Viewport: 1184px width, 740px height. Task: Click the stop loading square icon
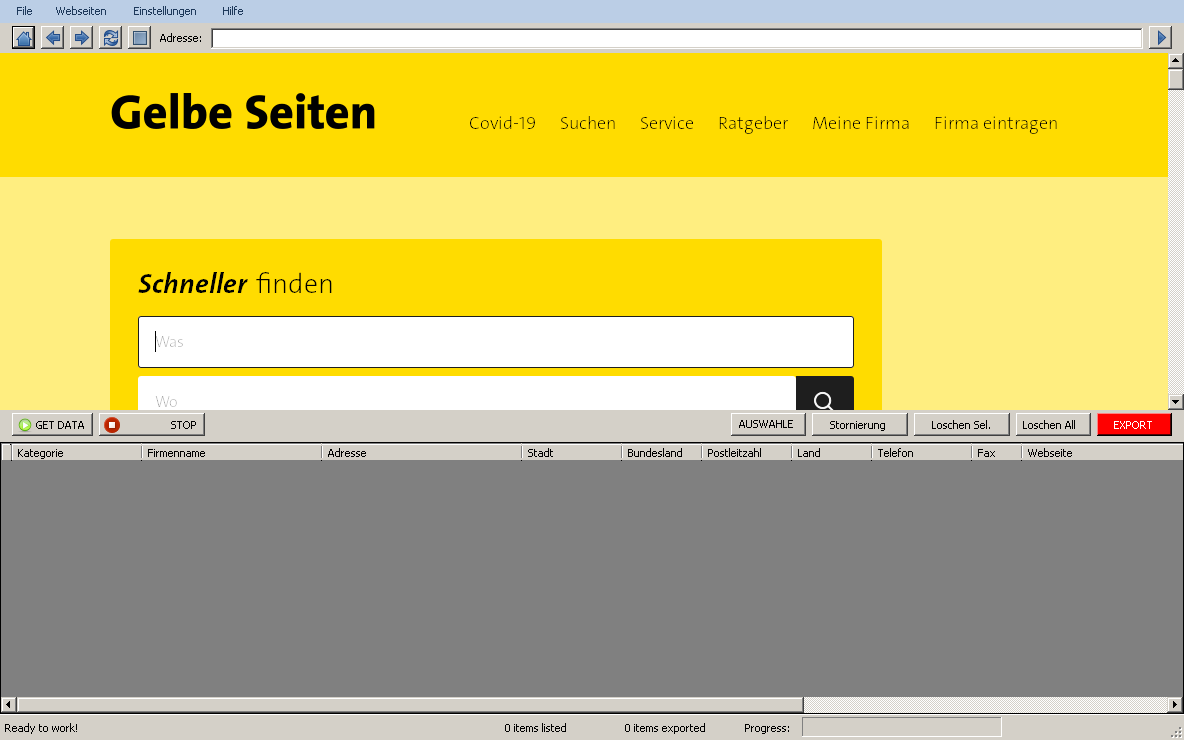point(140,38)
